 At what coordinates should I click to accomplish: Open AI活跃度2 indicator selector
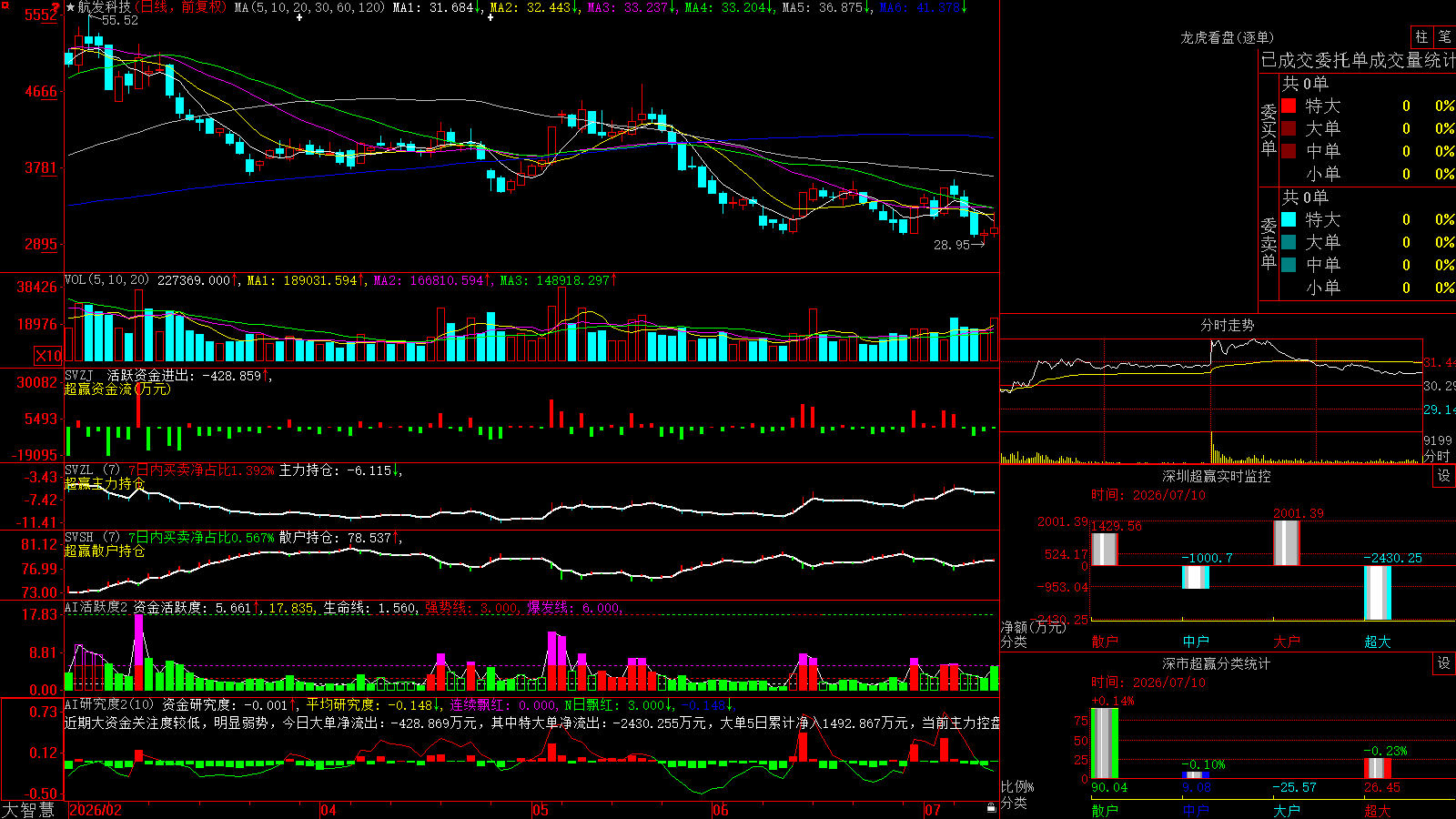click(x=96, y=608)
